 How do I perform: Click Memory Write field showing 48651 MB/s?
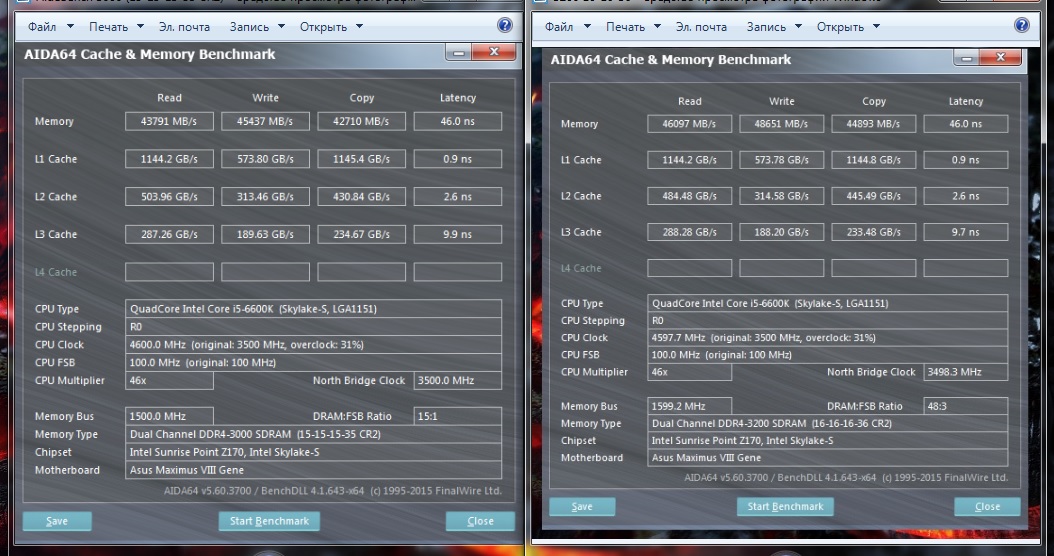click(782, 124)
